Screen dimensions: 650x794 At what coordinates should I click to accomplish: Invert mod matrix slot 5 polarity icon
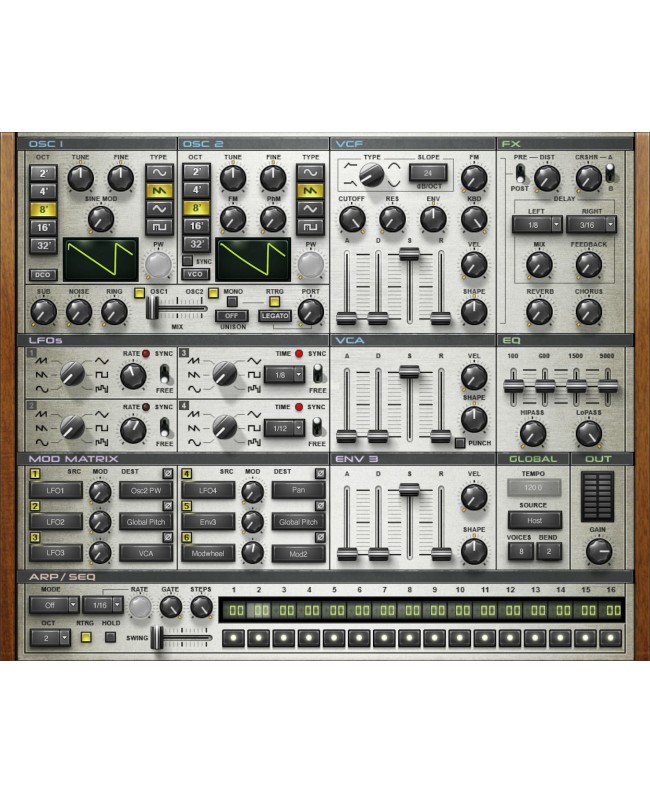[320, 505]
